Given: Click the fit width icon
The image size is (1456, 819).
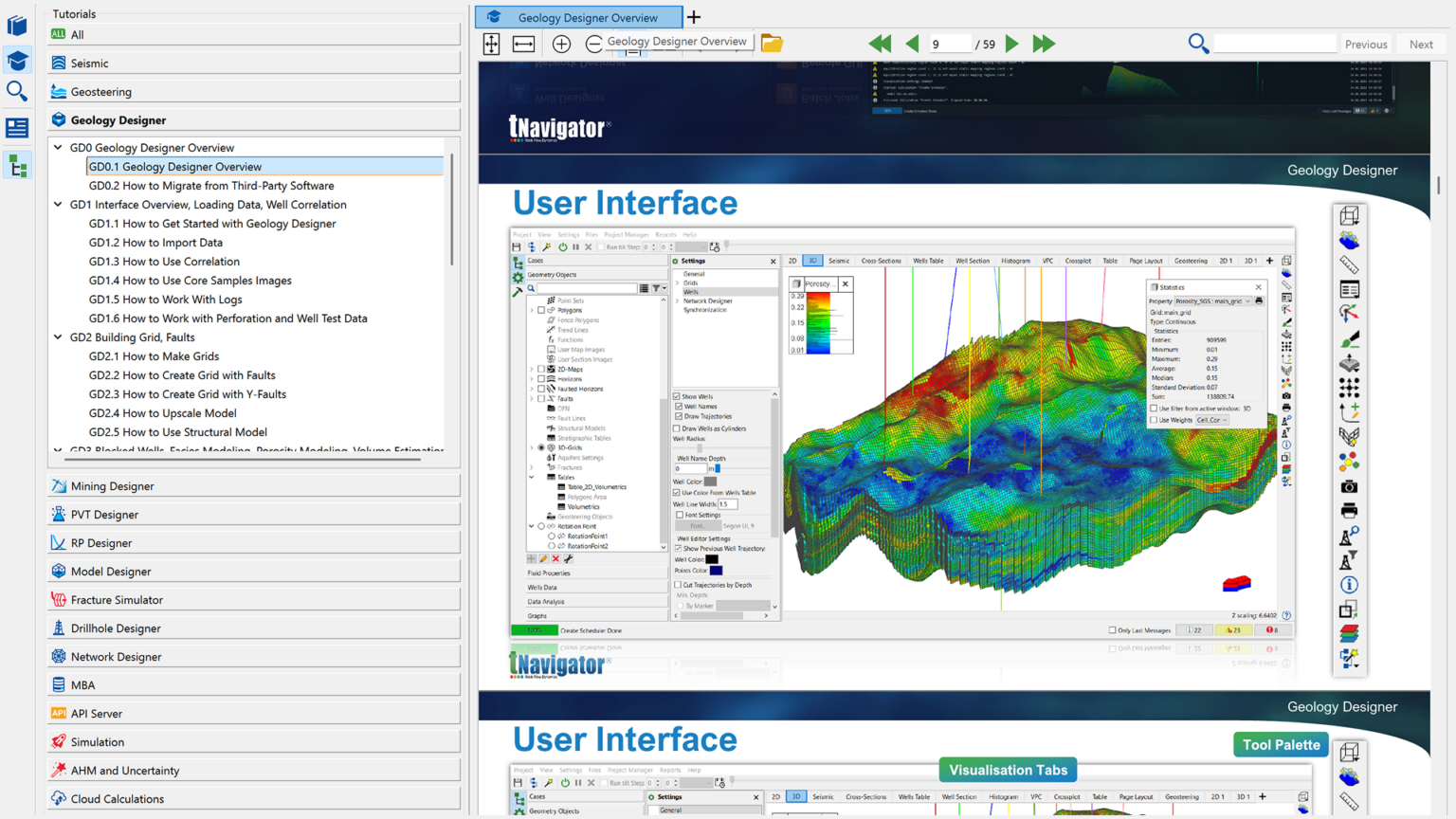Looking at the screenshot, I should pos(523,44).
